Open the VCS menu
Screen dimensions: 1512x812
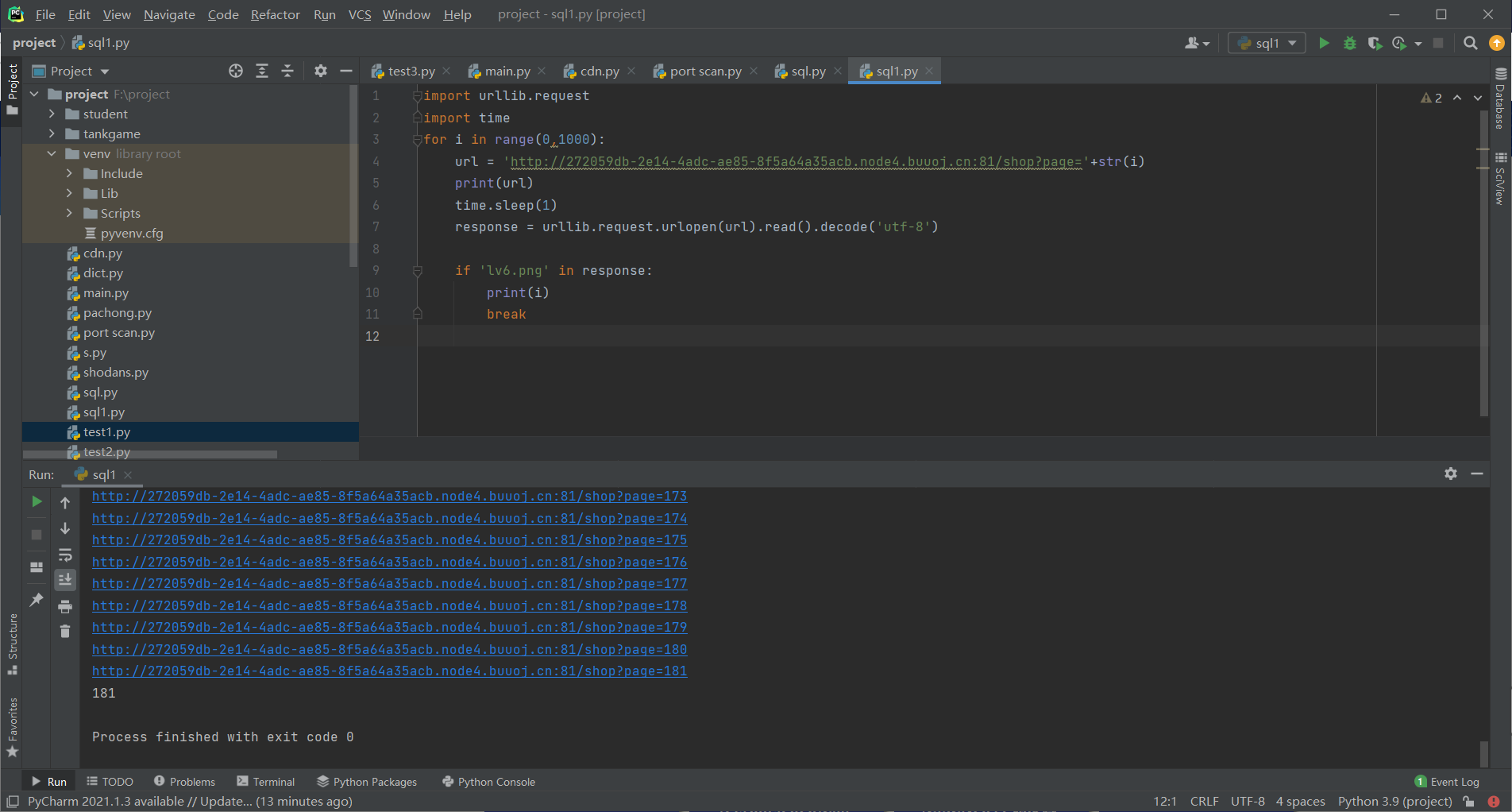click(360, 14)
